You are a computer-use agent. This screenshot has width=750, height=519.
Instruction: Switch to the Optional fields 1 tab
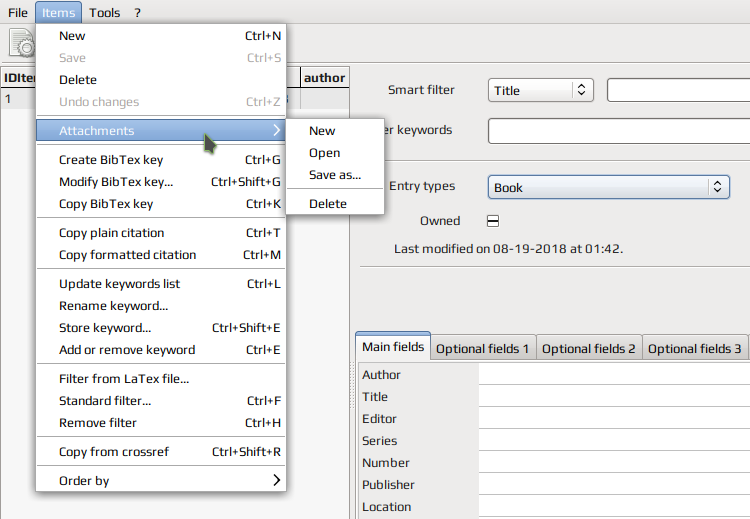pyautogui.click(x=483, y=349)
